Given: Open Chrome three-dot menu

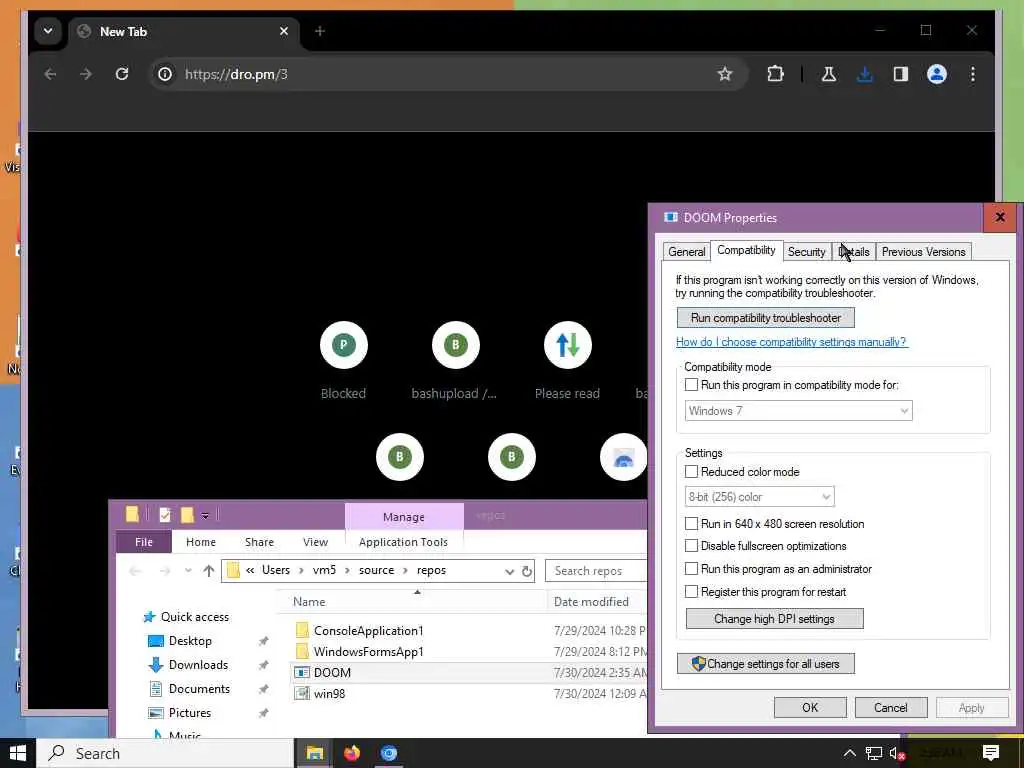Looking at the screenshot, I should tap(972, 74).
